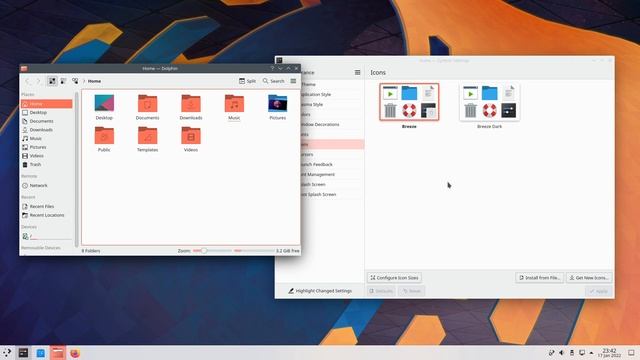This screenshot has width=640, height=360.
Task: Open System Settings sidebar hamburger menu
Action: [358, 73]
